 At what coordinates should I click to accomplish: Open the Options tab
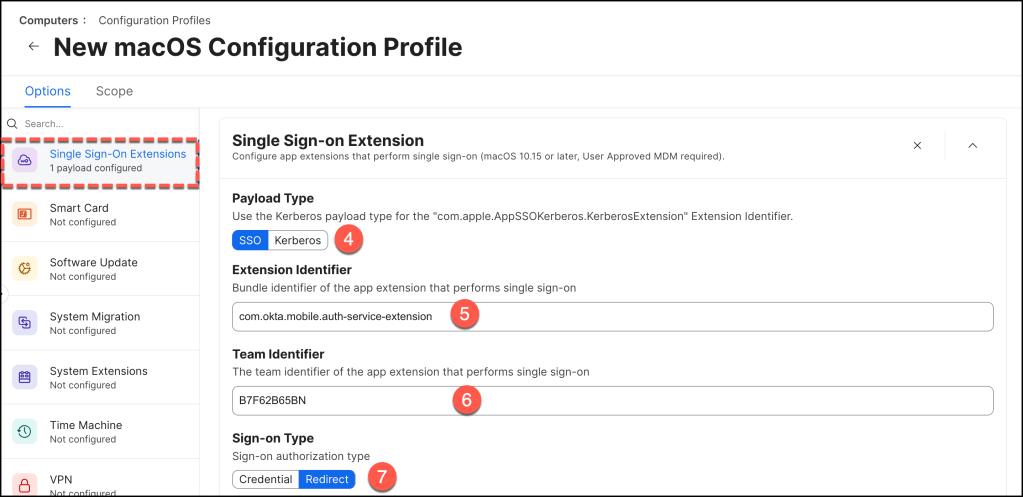tap(47, 91)
